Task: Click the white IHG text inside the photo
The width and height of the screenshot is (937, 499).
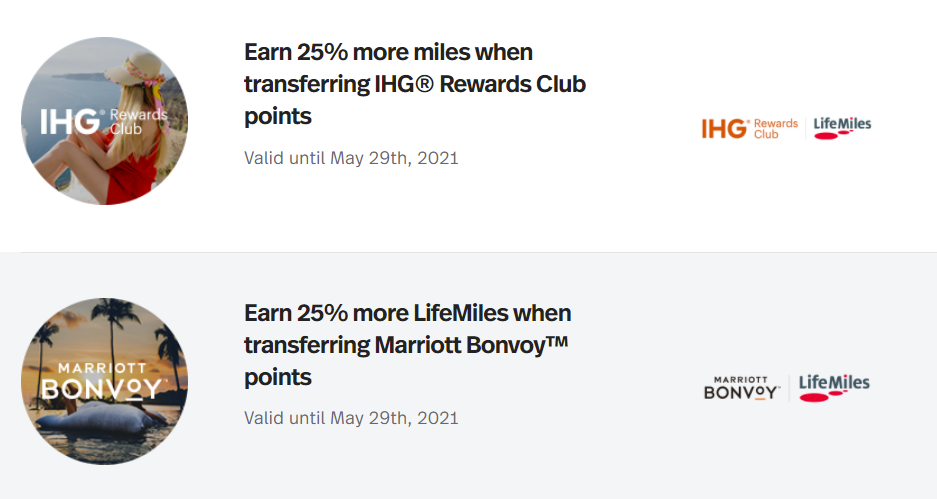Action: [x=70, y=122]
